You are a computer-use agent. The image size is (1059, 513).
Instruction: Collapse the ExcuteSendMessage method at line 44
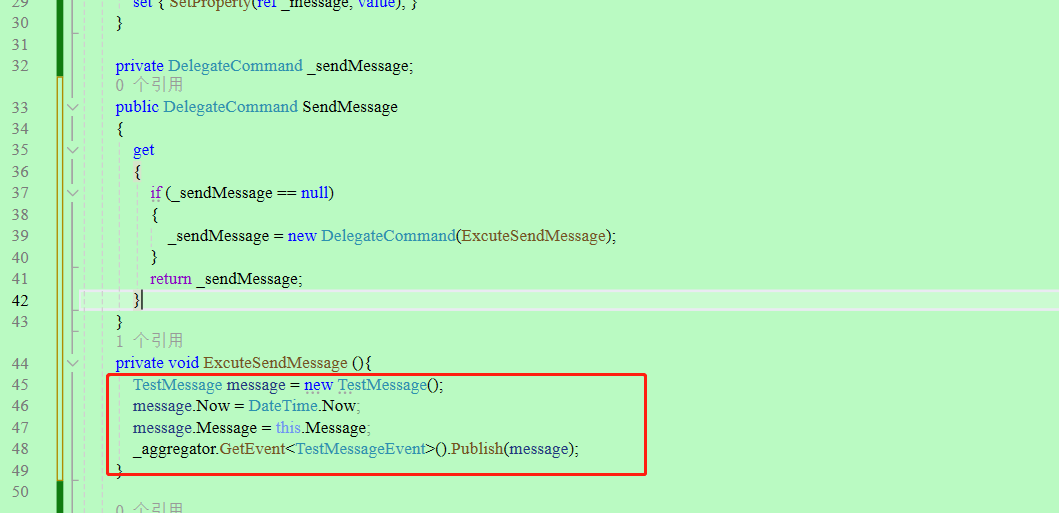tap(73, 363)
